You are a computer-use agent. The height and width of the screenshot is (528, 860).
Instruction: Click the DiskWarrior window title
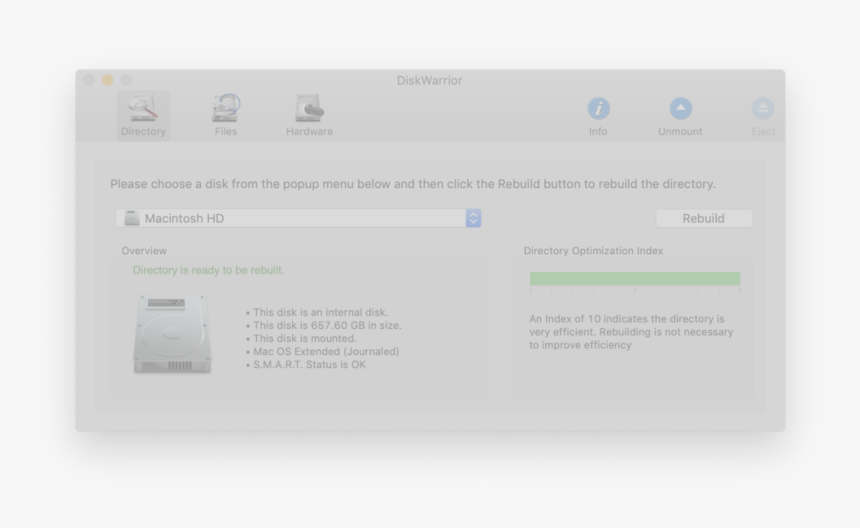(x=429, y=81)
